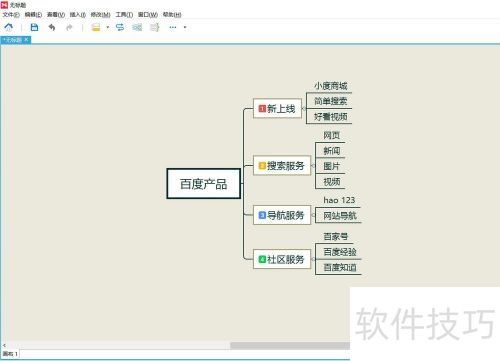Add a relationship with the arrows icon
Viewport: 500px width, 361px height.
click(120, 27)
